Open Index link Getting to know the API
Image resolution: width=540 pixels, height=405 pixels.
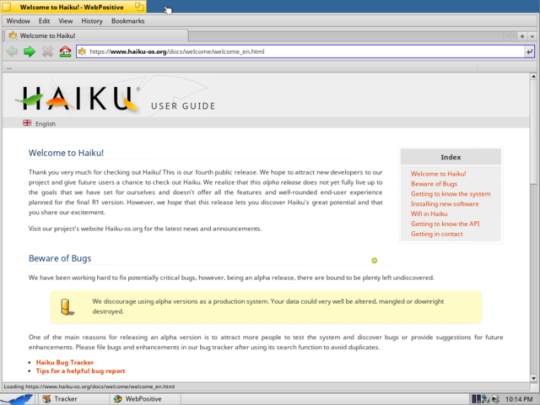(x=445, y=224)
